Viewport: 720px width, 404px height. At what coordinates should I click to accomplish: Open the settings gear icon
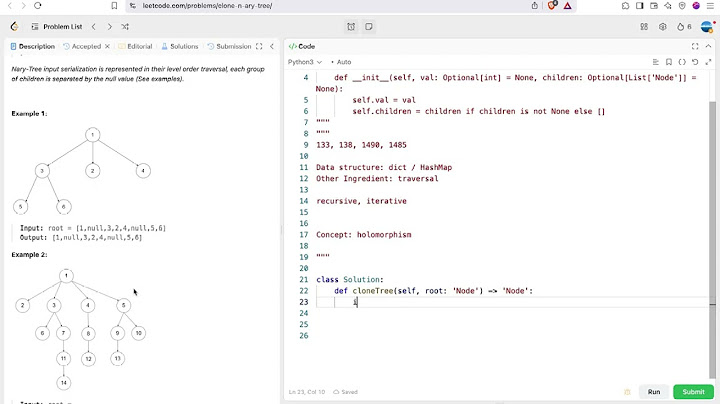[x=663, y=27]
